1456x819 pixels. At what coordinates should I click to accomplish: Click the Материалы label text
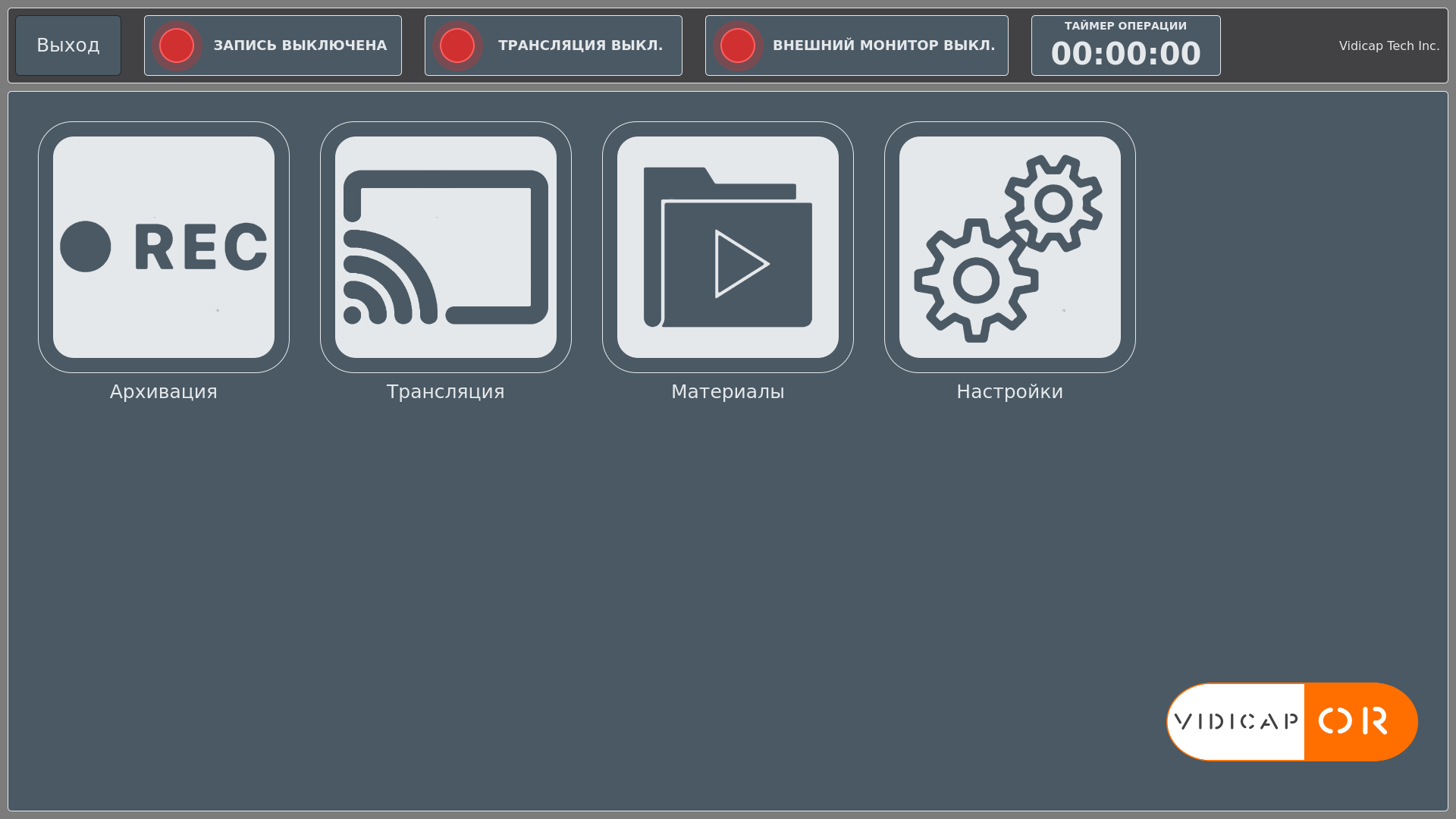coord(728,392)
